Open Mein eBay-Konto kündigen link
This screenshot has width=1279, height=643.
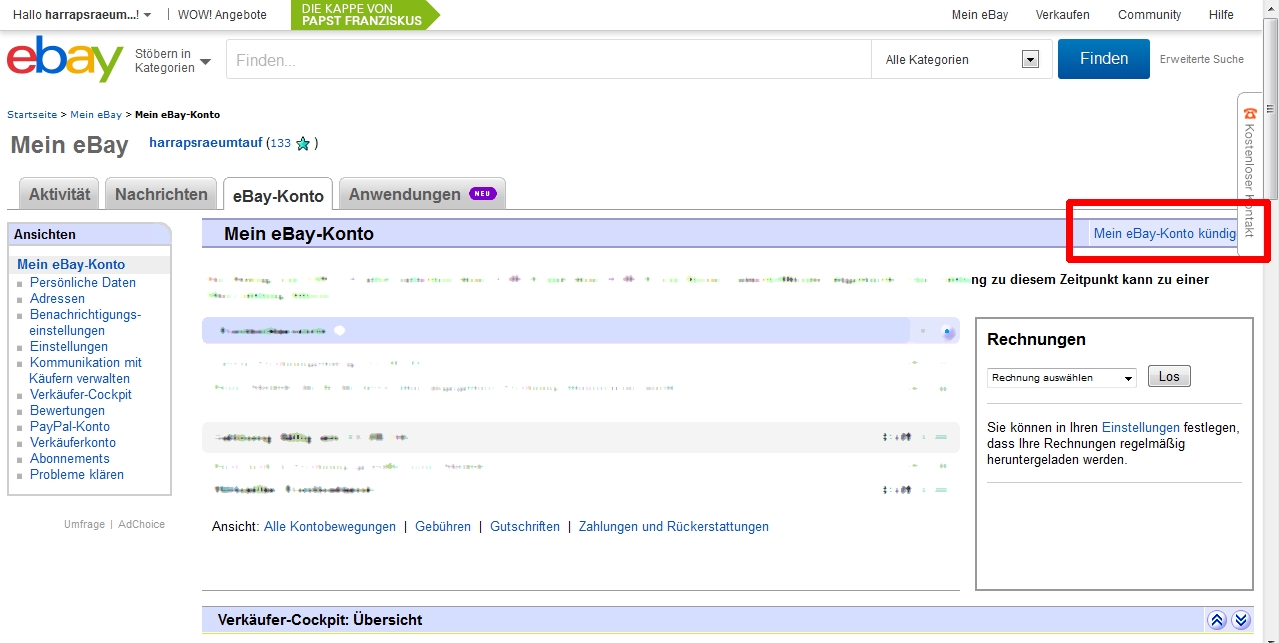coord(1164,233)
